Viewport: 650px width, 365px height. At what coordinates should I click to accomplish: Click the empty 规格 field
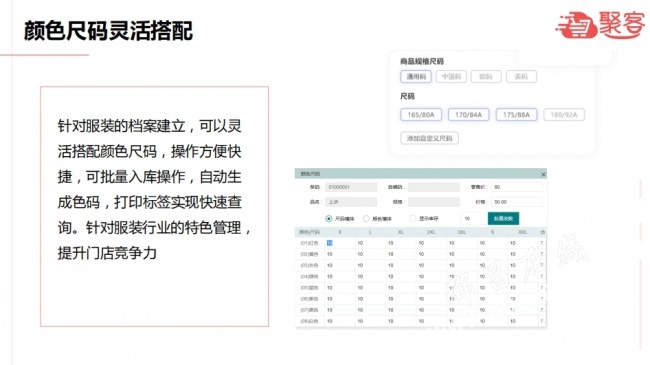434,202
